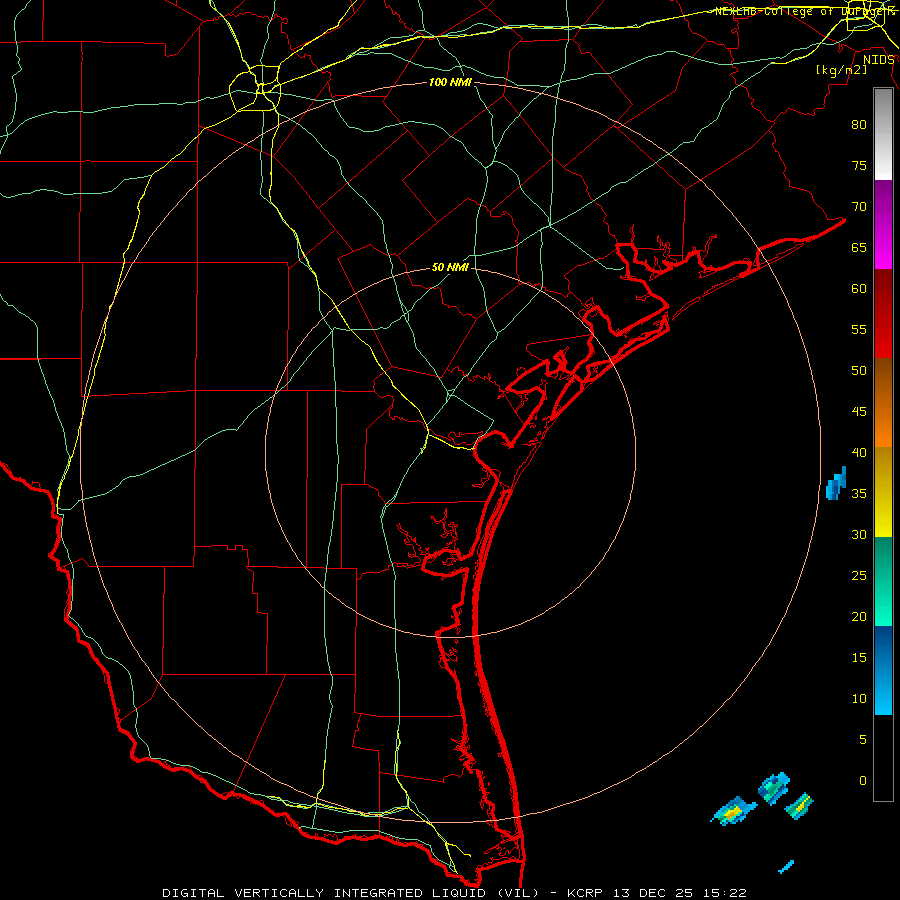Click the 50 NMI range ring label
Screen dimensions: 900x900
click(450, 267)
